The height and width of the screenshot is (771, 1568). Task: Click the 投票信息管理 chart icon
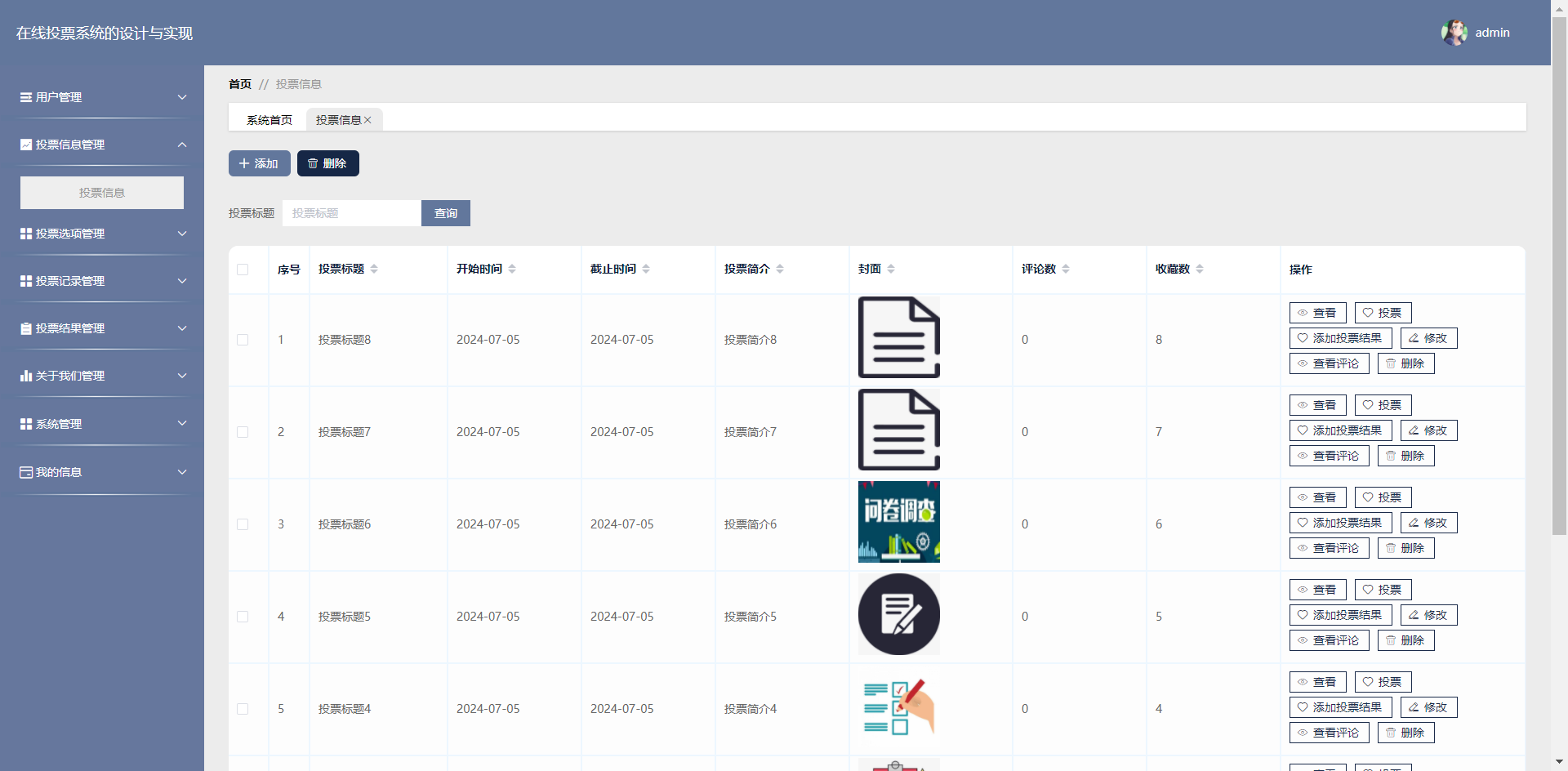click(26, 145)
